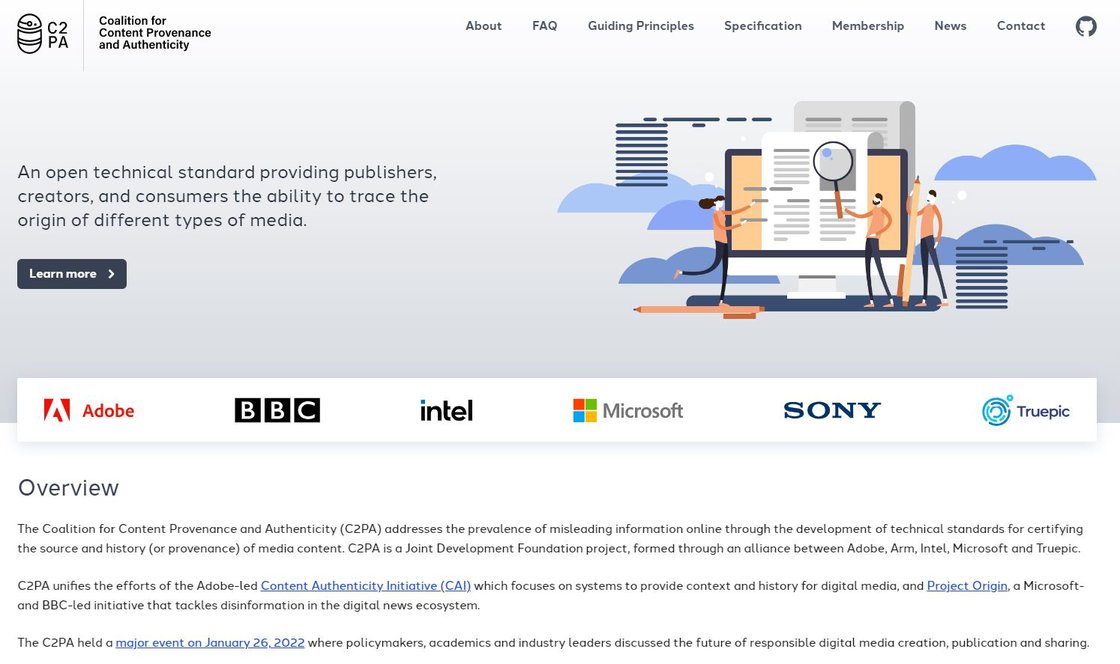Click the Microsoft logo
1120x664 pixels.
(x=628, y=410)
